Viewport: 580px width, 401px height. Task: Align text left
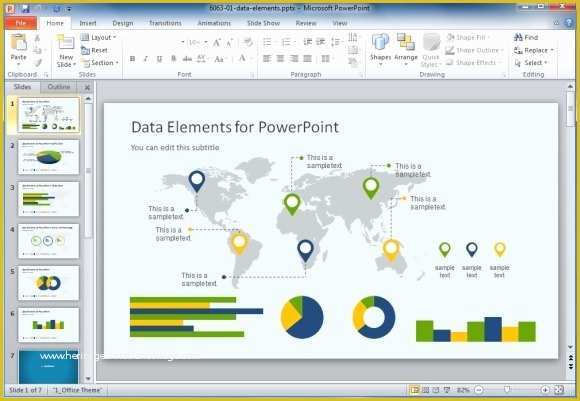(267, 58)
